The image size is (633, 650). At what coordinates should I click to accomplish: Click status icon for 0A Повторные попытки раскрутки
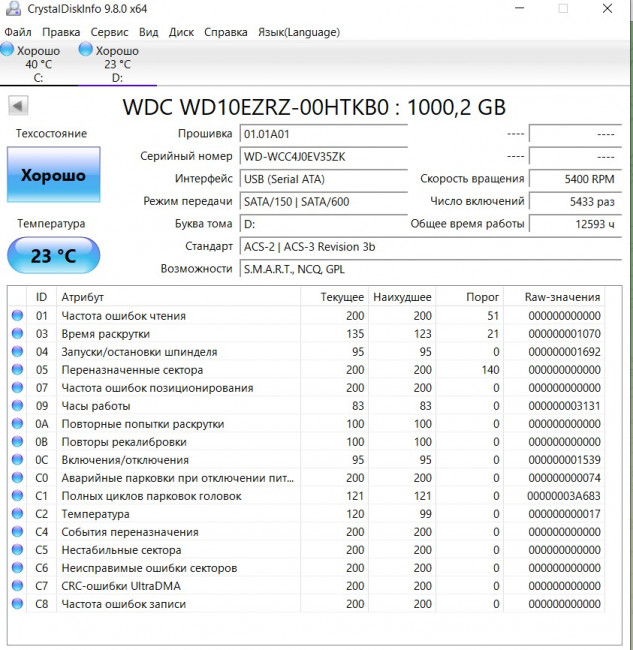pyautogui.click(x=17, y=424)
